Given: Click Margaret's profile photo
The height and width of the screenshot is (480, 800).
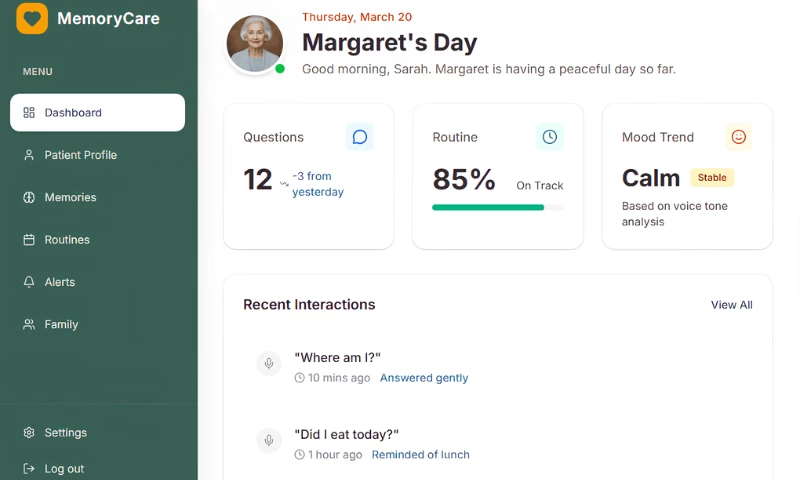Looking at the screenshot, I should coord(255,44).
